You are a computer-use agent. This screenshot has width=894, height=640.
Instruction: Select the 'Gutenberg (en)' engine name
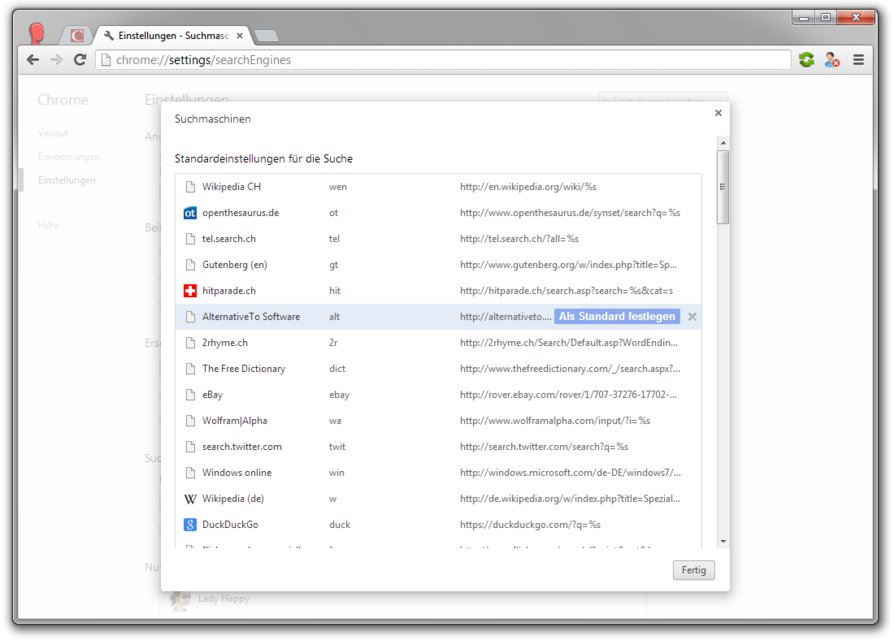coord(235,265)
